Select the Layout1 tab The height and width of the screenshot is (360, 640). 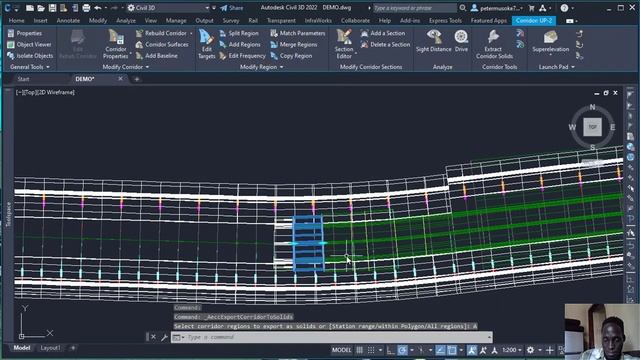coord(50,348)
